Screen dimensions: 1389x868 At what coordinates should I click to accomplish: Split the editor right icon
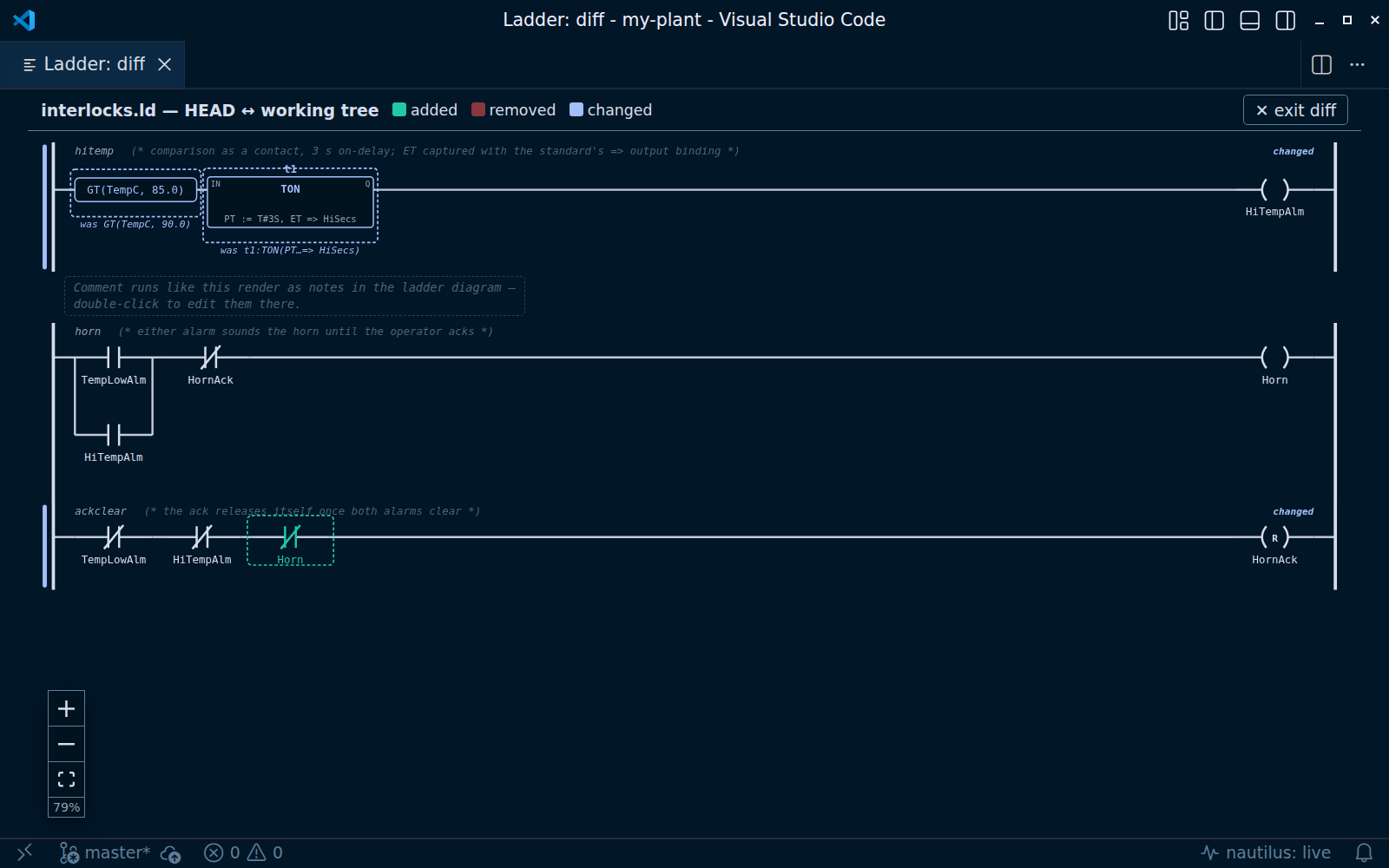click(1321, 64)
